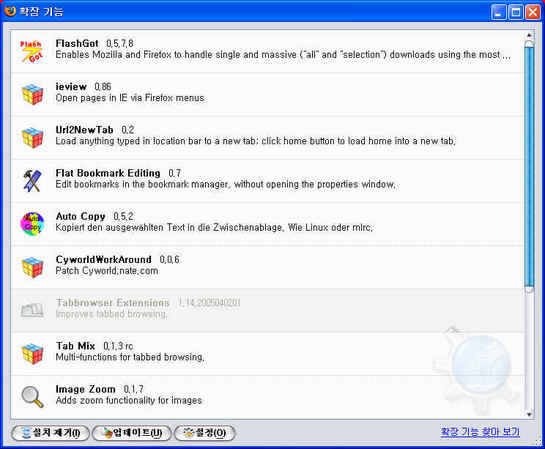Click the Auto Copy colorful circle icon
Viewport: 545px width, 449px height.
point(32,223)
